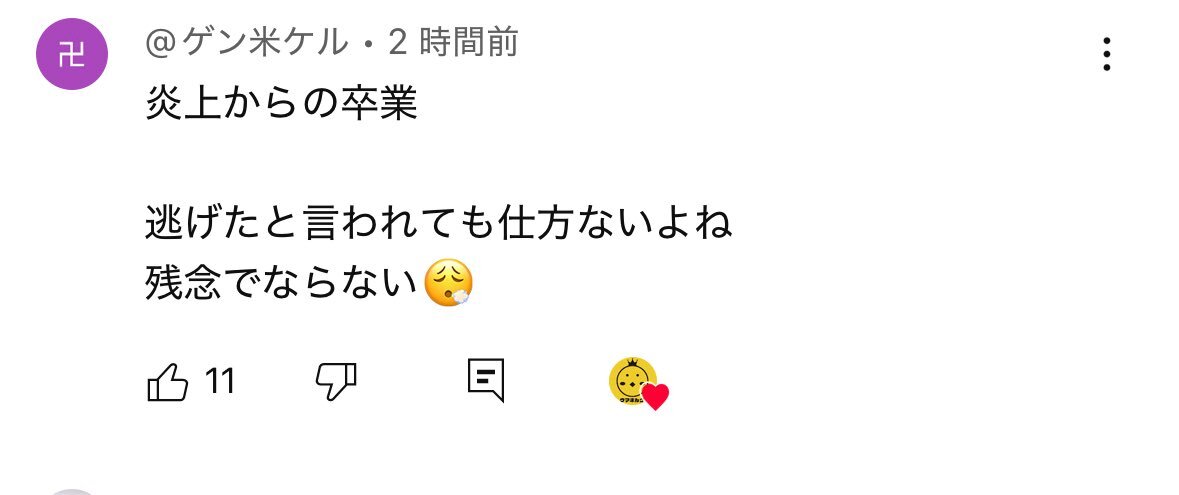
Task: Open the three-dot comment options menu
Action: coord(1106,54)
